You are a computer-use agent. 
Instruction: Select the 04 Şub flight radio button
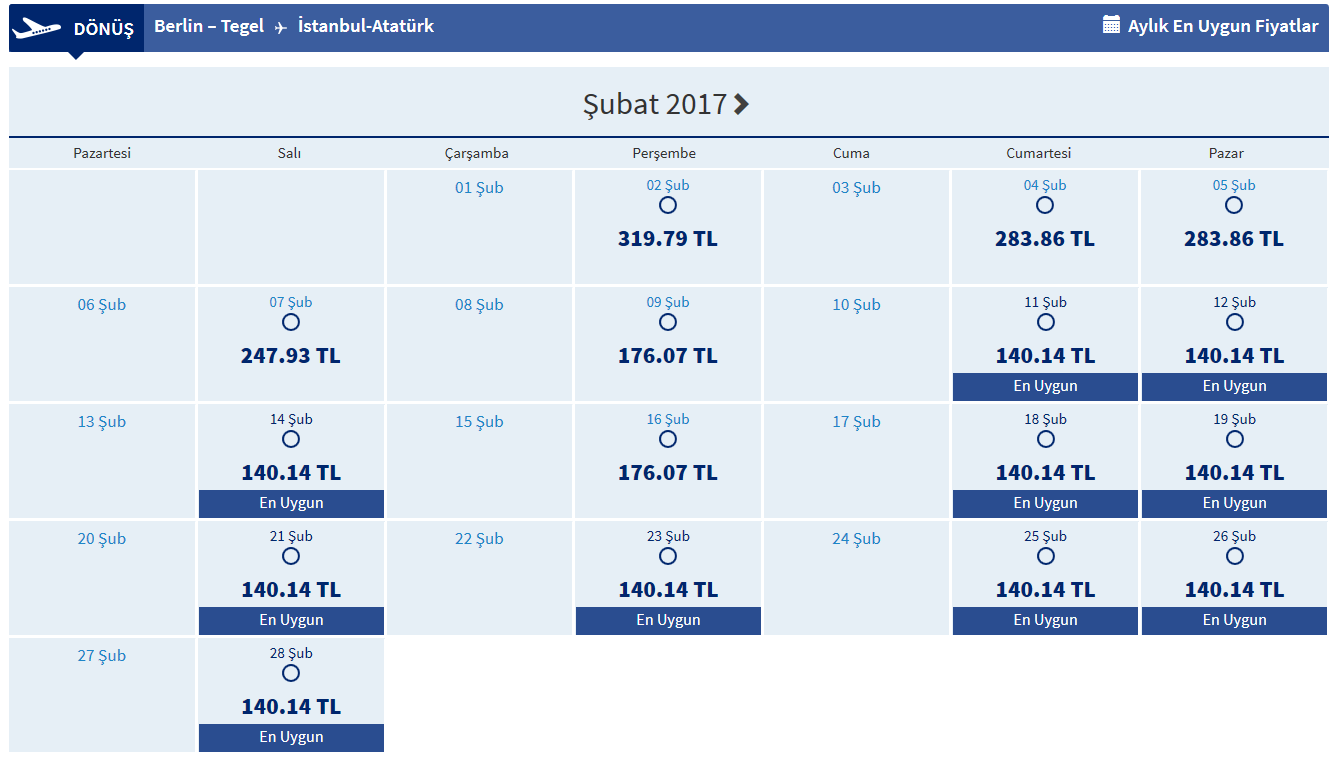(x=1045, y=205)
